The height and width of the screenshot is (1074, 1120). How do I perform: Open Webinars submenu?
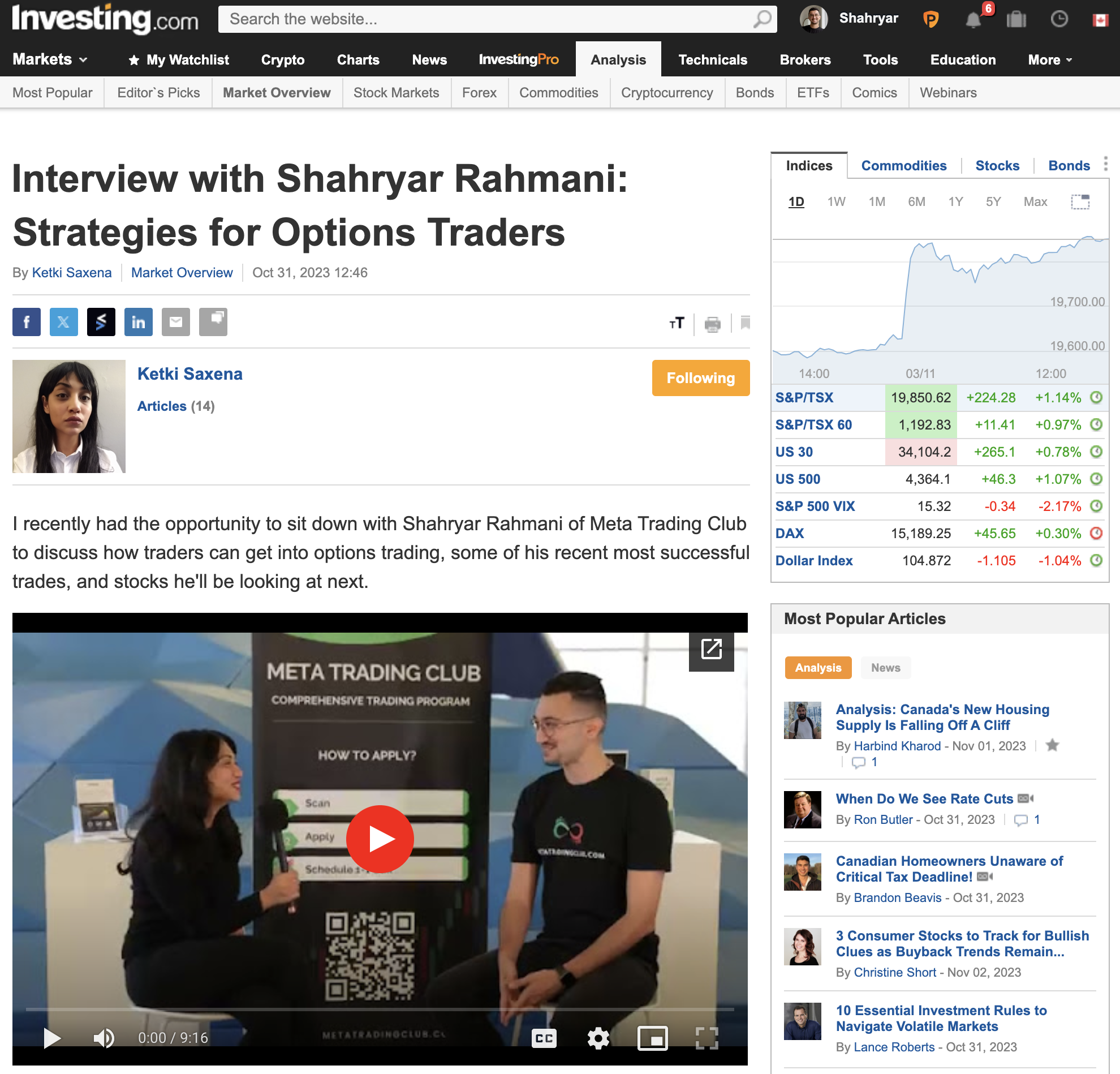(948, 93)
